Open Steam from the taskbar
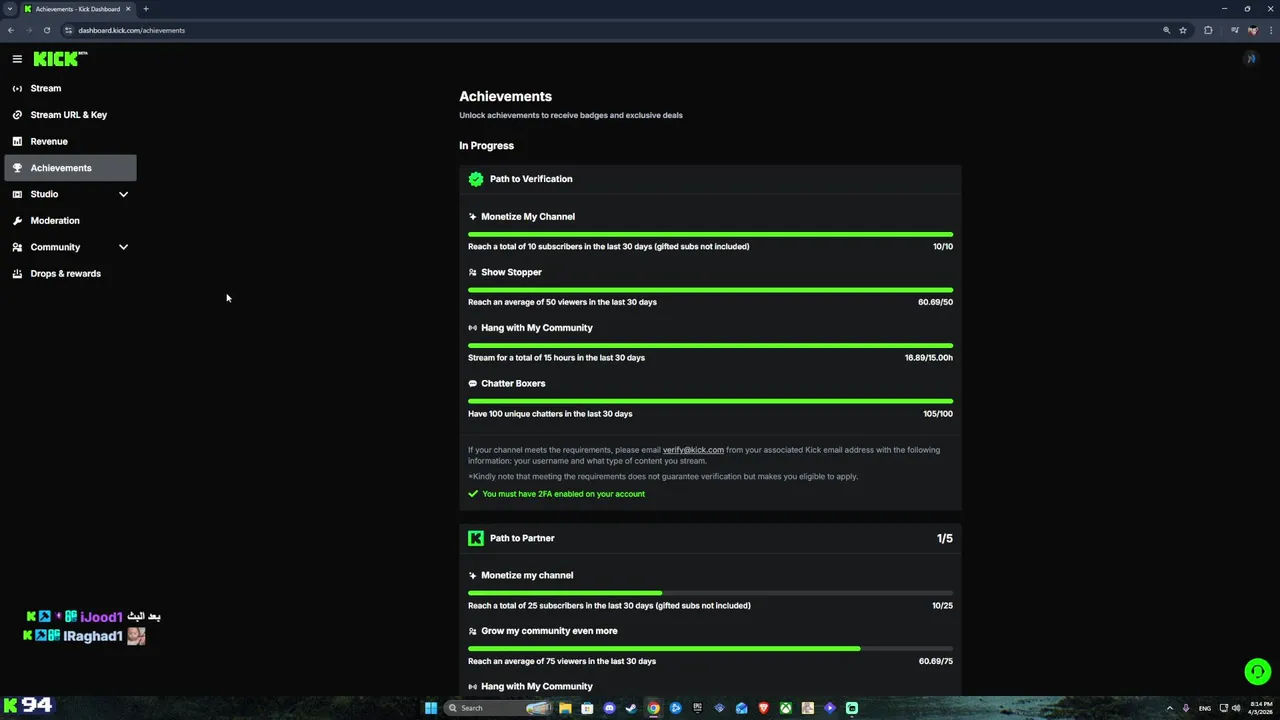 (x=631, y=708)
